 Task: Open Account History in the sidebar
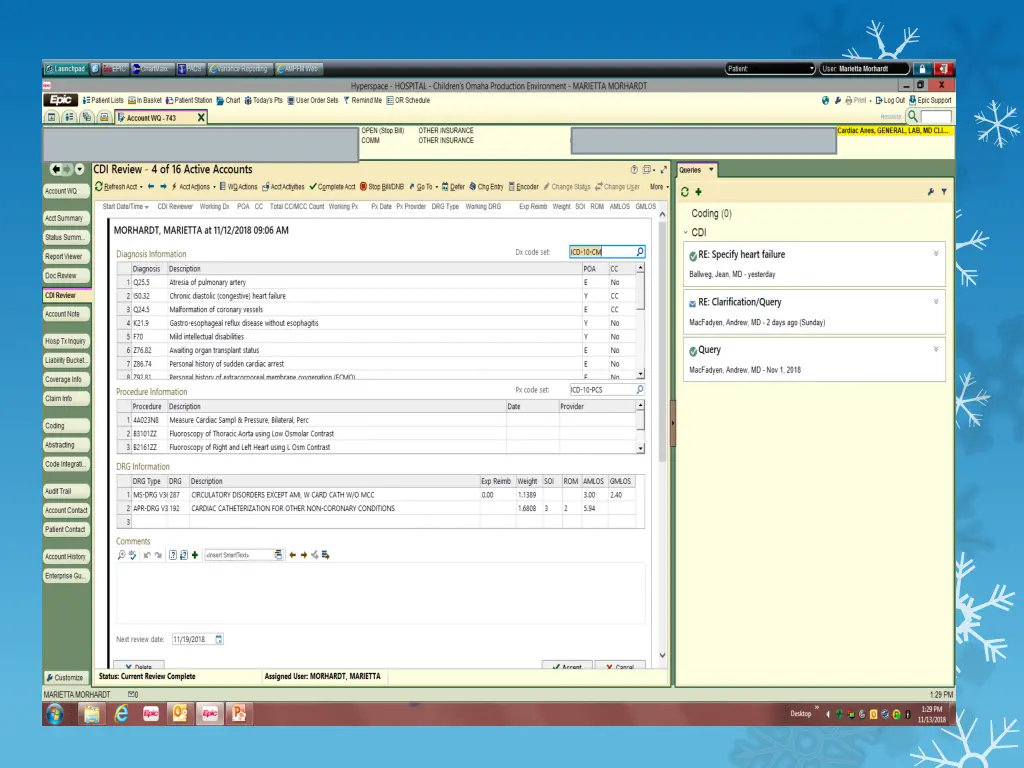tap(65, 556)
